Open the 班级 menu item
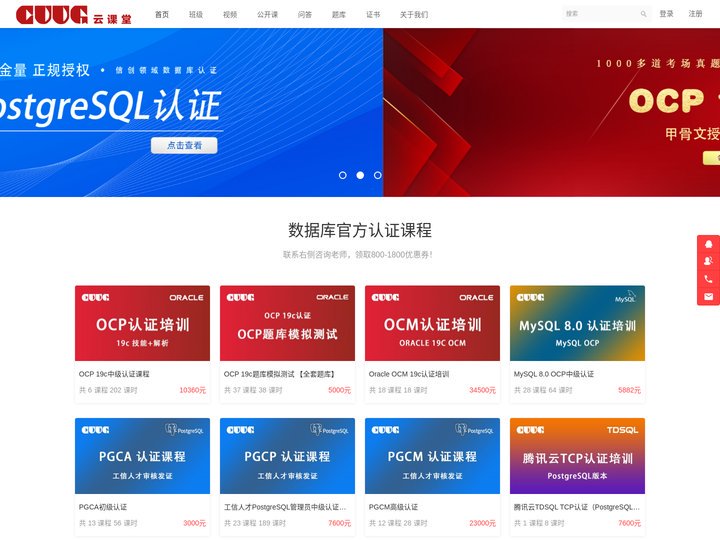 pyautogui.click(x=196, y=15)
